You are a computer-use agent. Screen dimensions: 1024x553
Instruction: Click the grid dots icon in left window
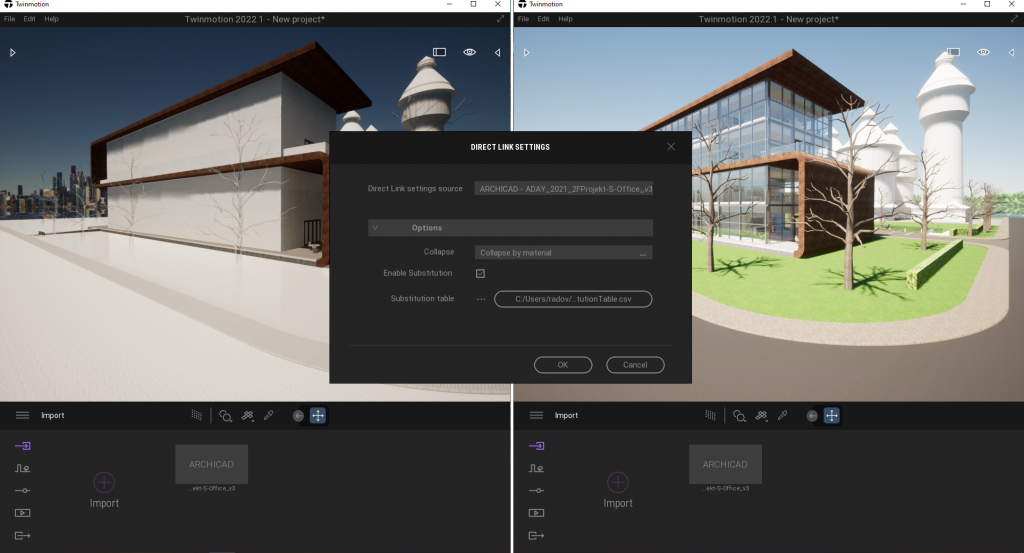(x=197, y=415)
